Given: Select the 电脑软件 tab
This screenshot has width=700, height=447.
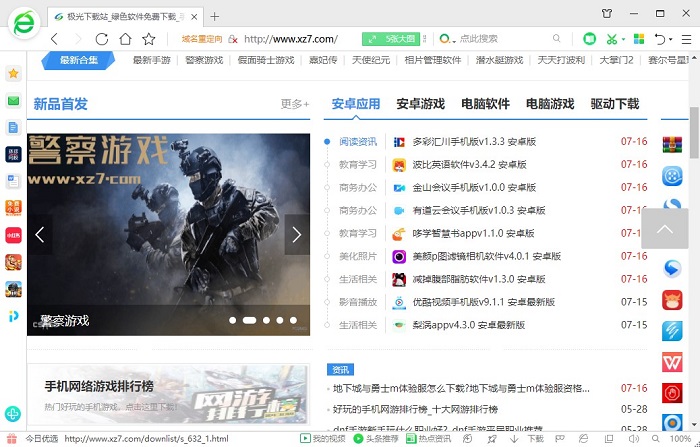Looking at the screenshot, I should click(485, 104).
